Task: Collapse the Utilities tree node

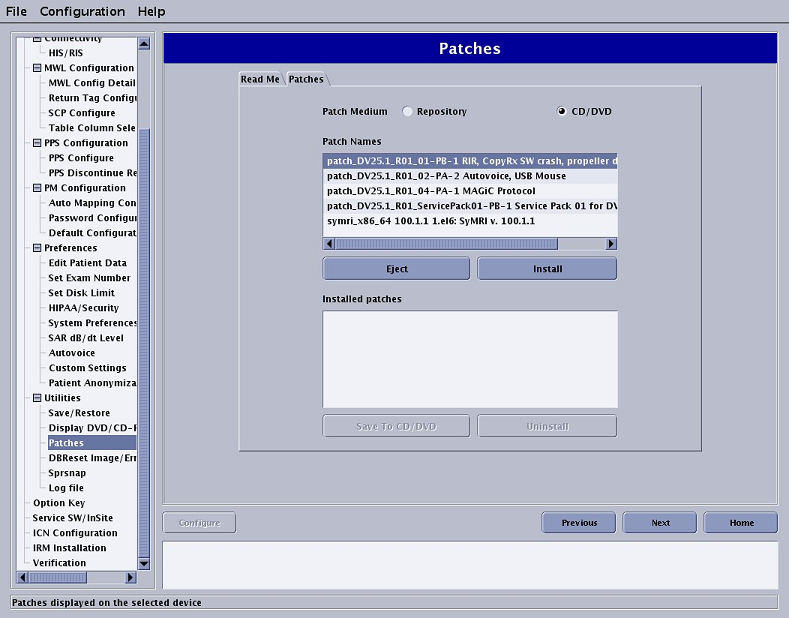Action: click(37, 398)
